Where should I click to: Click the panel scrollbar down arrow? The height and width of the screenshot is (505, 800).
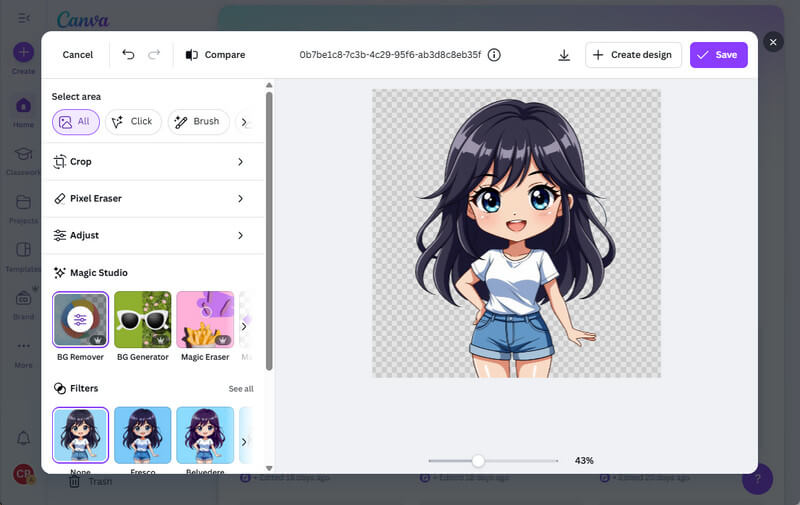(x=269, y=468)
